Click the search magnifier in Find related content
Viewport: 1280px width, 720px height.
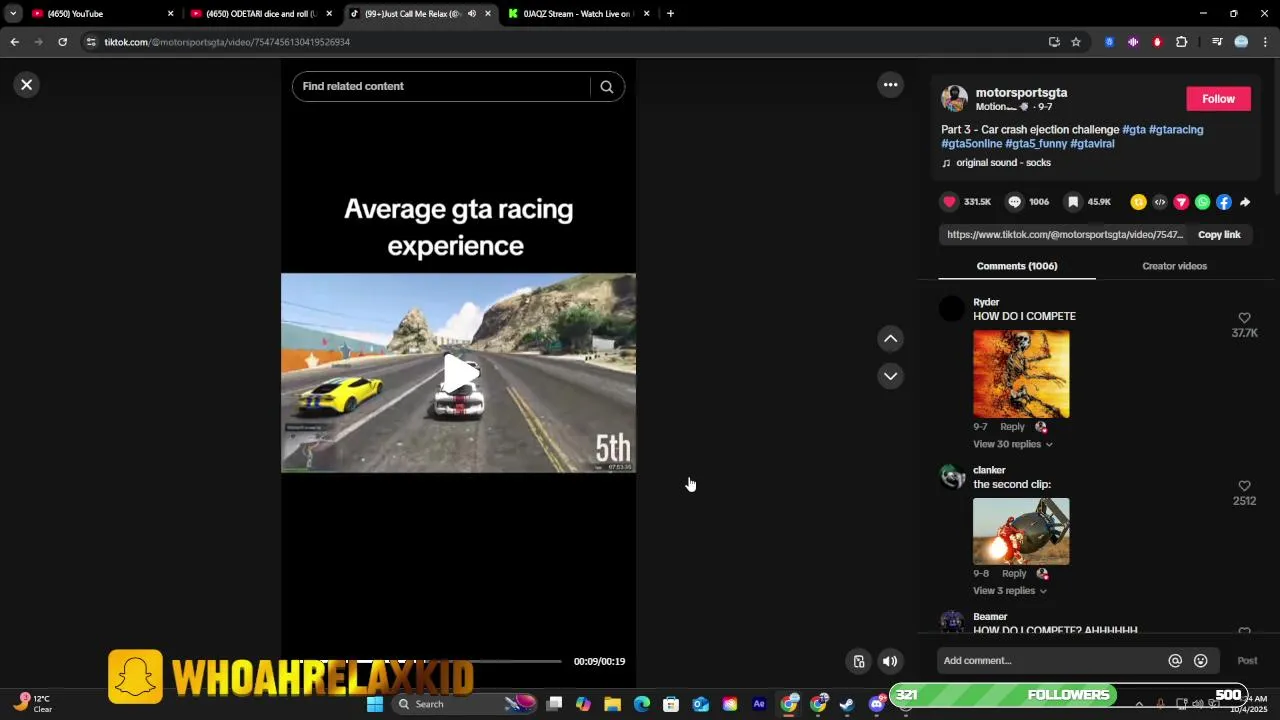click(606, 87)
